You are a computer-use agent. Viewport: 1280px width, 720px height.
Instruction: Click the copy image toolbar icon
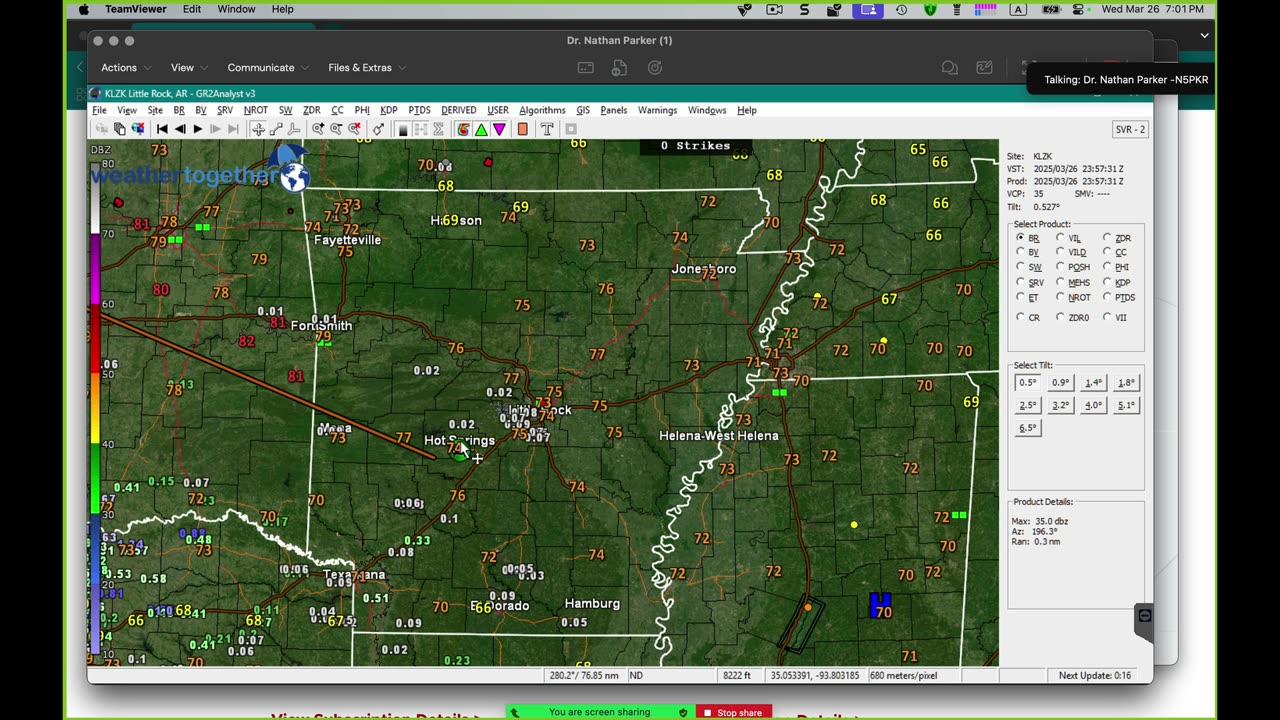(x=119, y=129)
